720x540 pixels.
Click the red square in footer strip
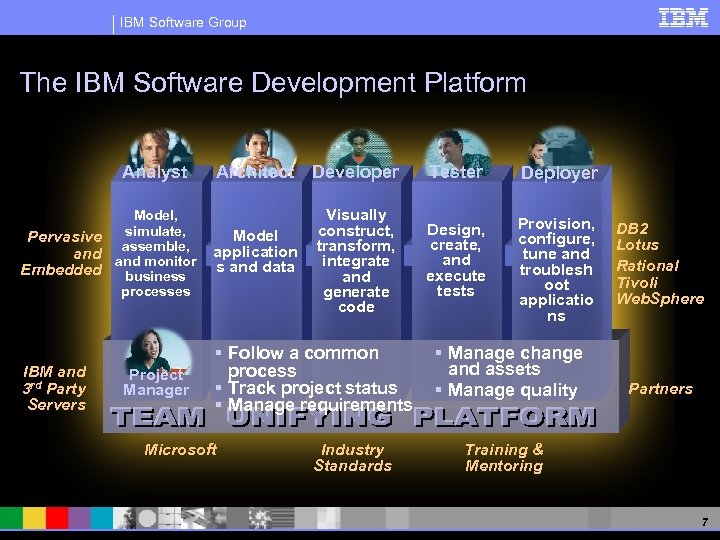coord(57,518)
